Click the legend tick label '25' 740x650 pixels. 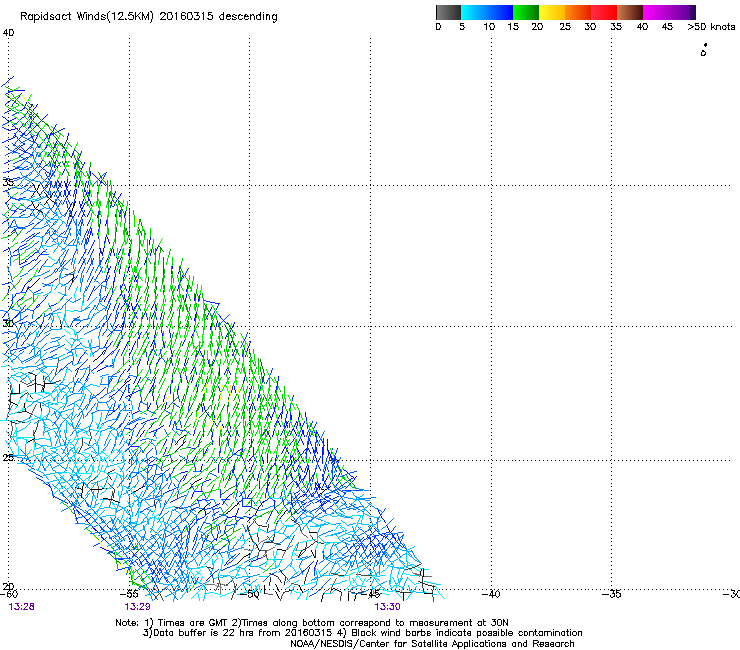pos(565,27)
